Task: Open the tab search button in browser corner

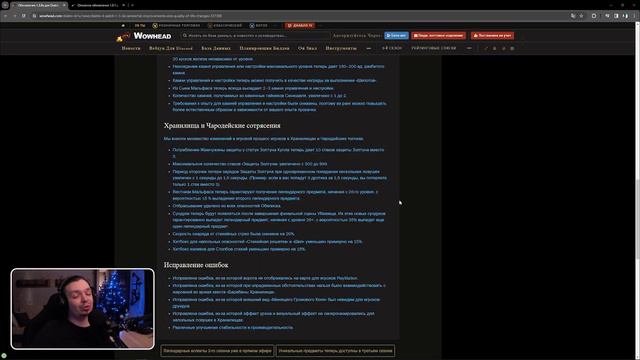Action: (5, 5)
